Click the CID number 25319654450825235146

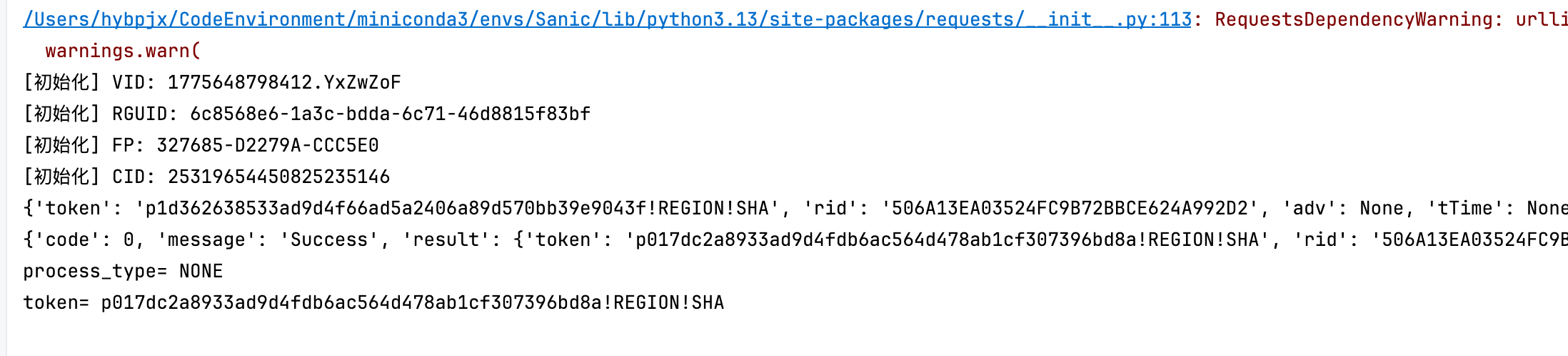278,177
